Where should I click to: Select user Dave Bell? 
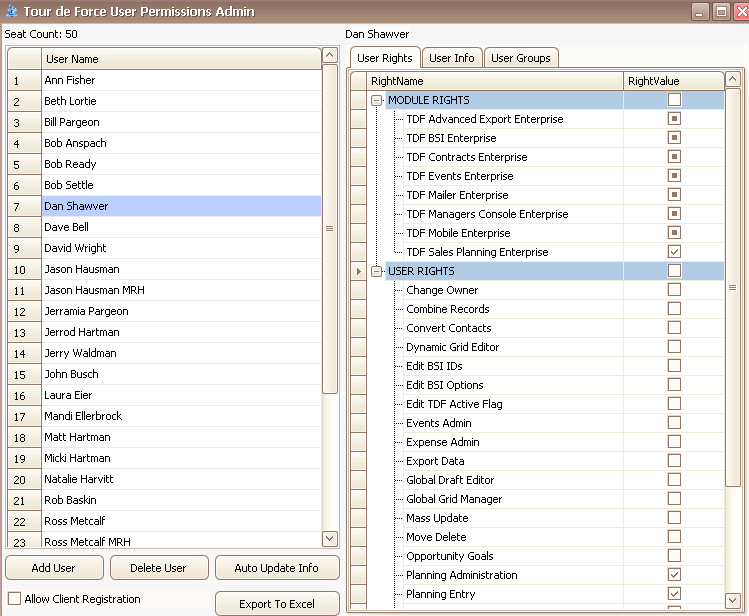[181, 227]
